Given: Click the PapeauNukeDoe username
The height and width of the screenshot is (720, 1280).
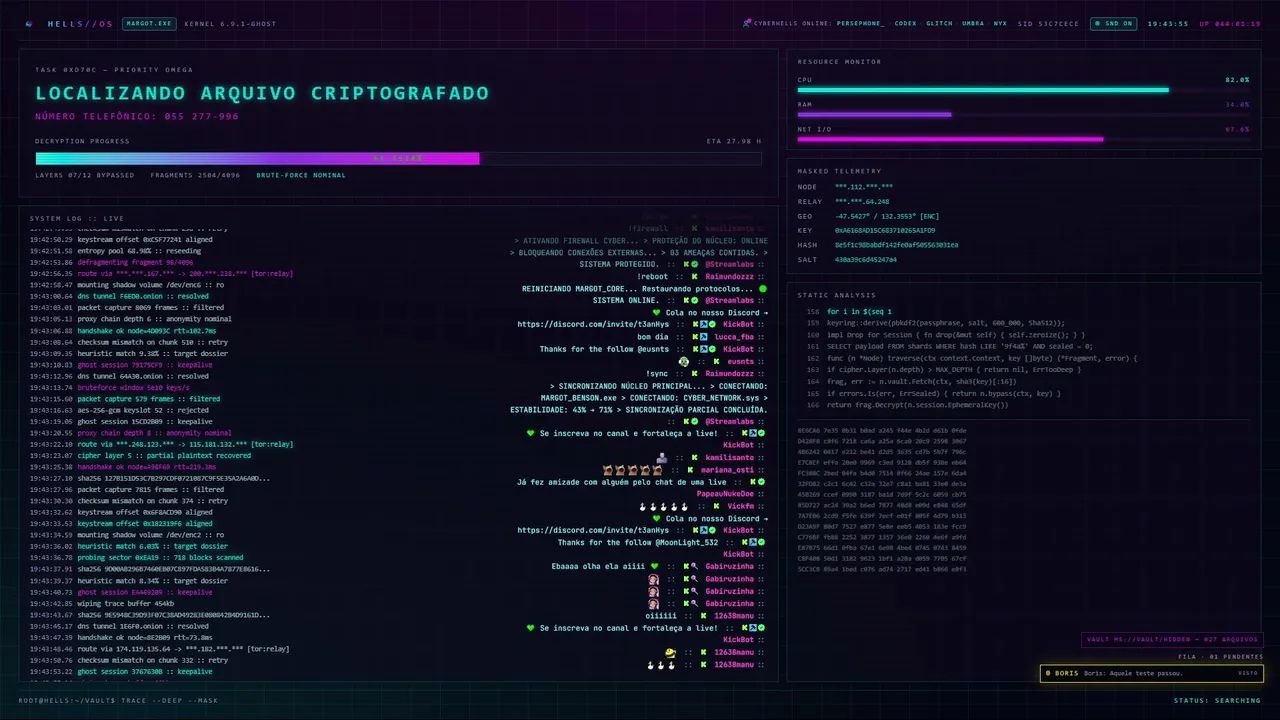Looking at the screenshot, I should 725,494.
